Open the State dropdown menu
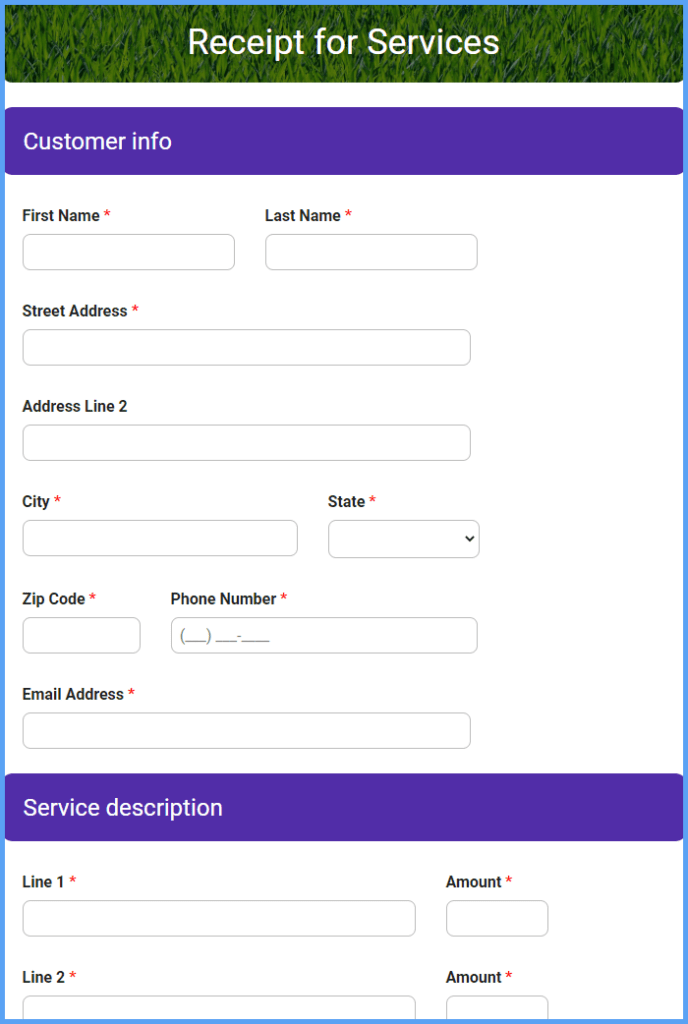688x1024 pixels. click(403, 539)
